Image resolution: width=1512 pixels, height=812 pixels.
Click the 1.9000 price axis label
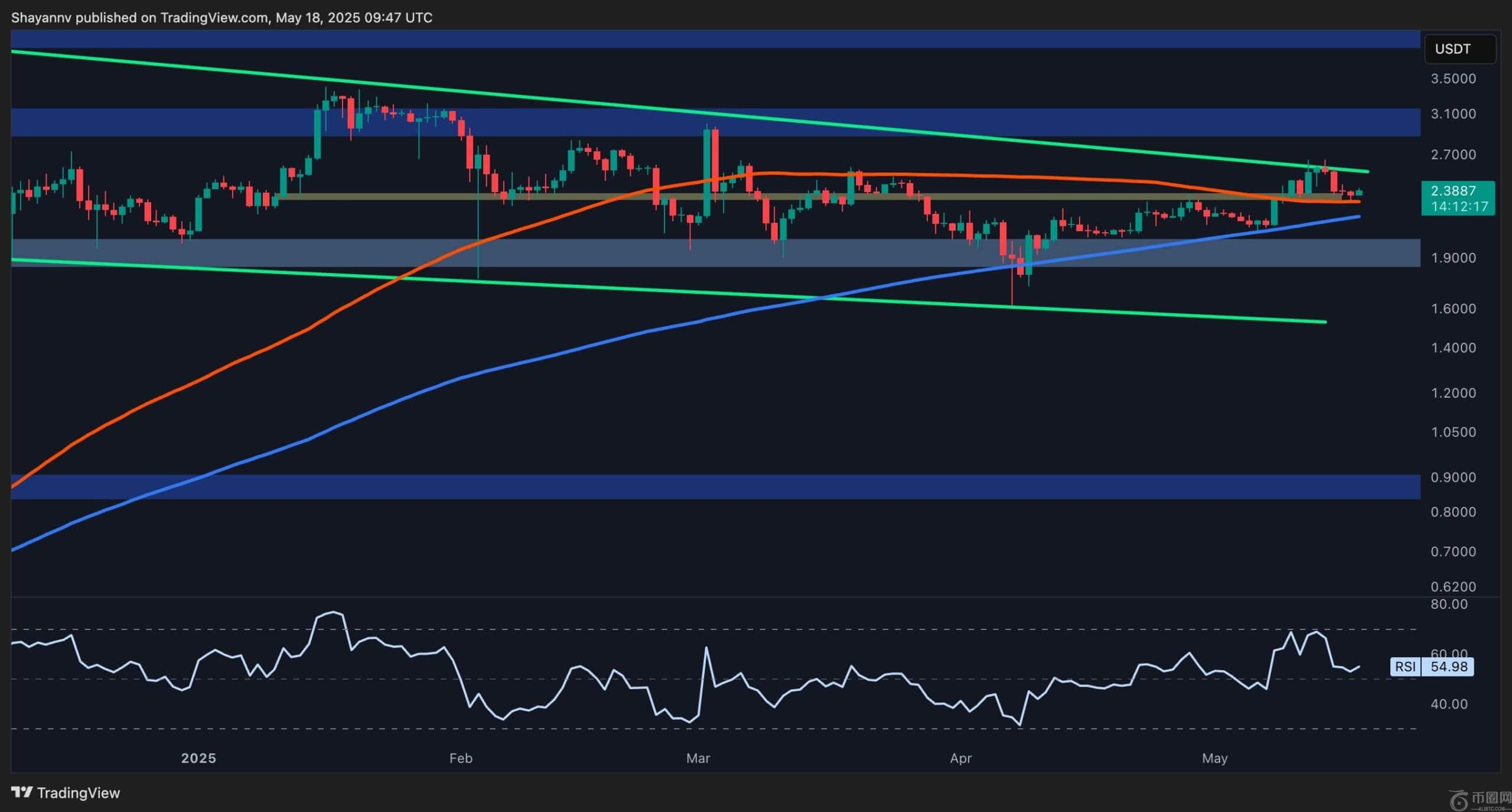pos(1453,258)
